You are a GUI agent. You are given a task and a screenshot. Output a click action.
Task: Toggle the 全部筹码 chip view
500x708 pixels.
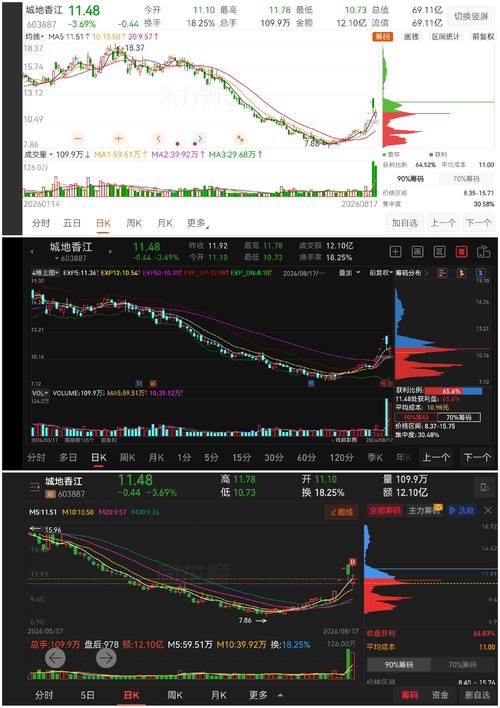click(x=385, y=511)
